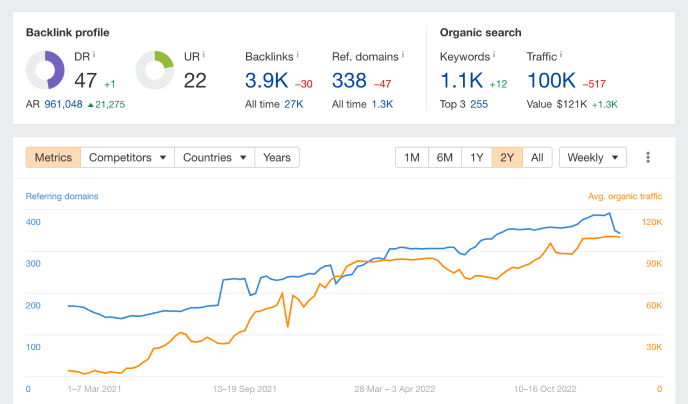The image size is (688, 404).
Task: Click the Keywords info icon
Action: [495, 55]
